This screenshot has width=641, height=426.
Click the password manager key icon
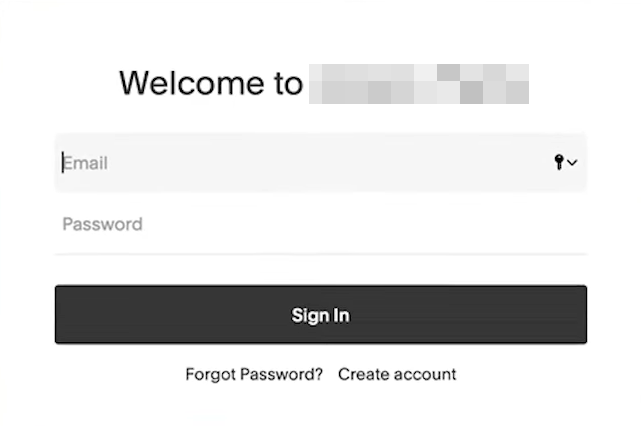pyautogui.click(x=559, y=162)
